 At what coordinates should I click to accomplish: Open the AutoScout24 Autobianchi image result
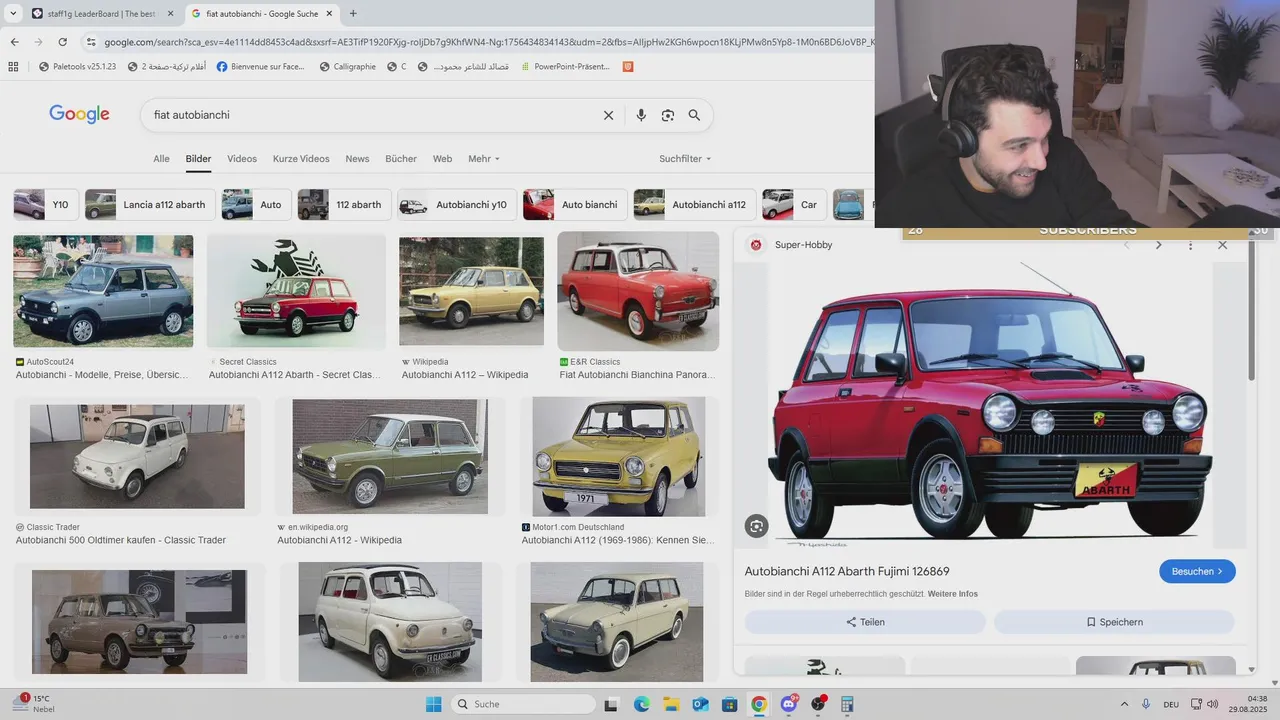(103, 291)
